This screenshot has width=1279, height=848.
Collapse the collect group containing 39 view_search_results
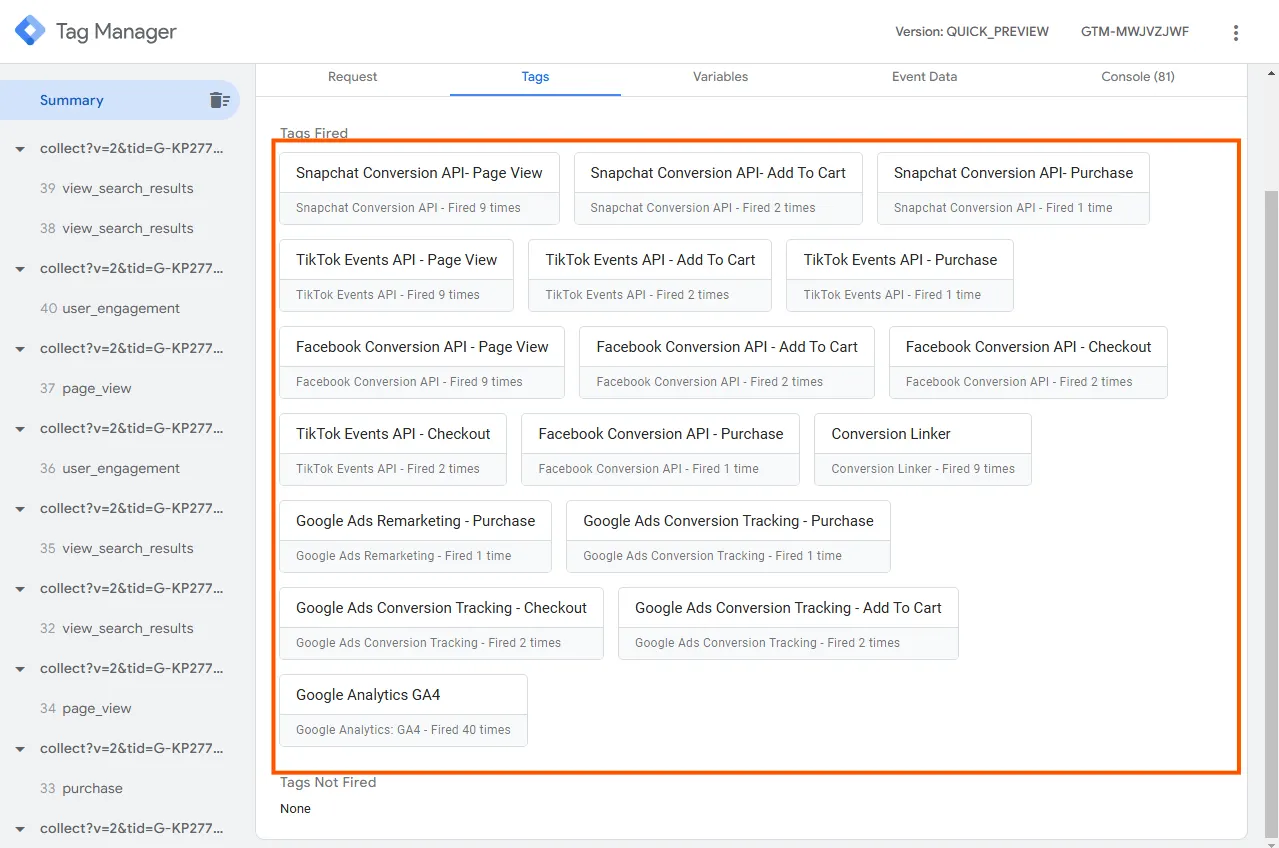pos(20,149)
